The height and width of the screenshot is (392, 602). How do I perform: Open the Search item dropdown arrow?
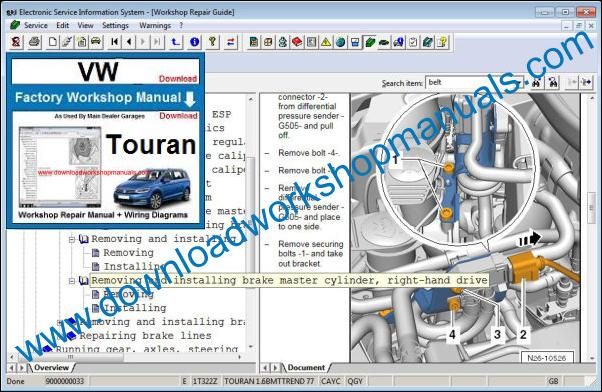[519, 83]
